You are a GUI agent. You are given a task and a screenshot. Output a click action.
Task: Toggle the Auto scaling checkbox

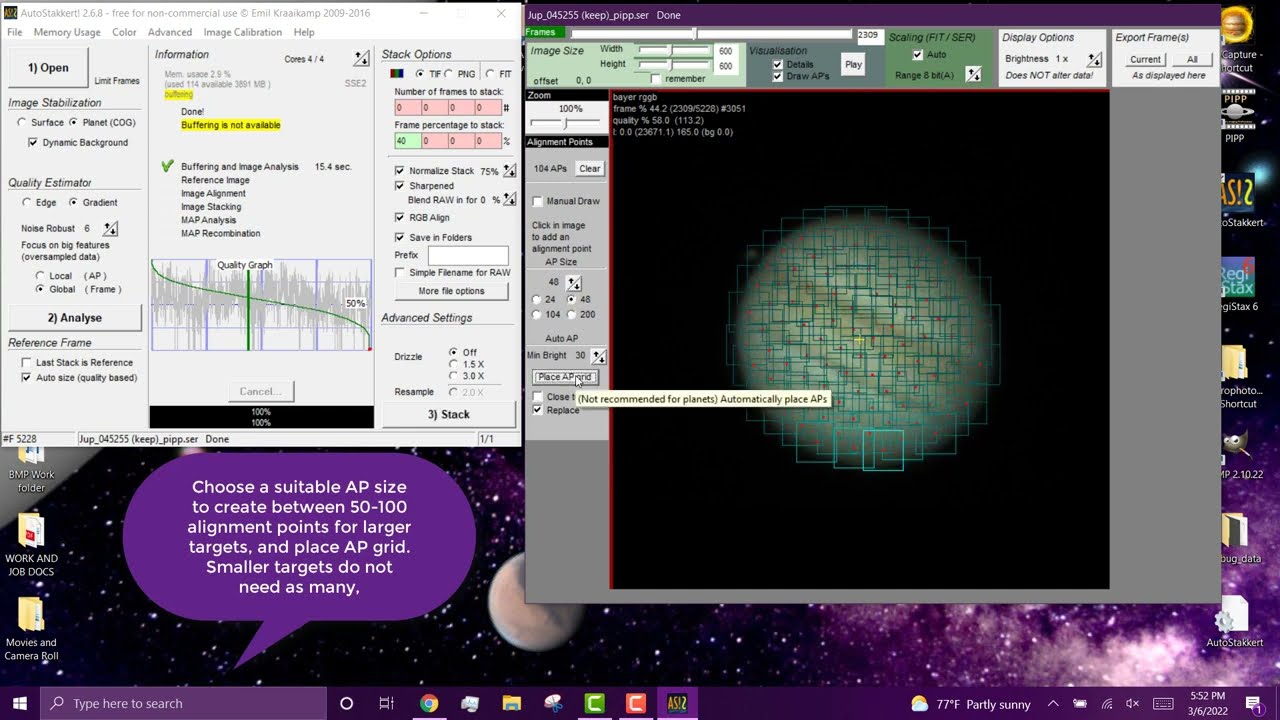918,55
